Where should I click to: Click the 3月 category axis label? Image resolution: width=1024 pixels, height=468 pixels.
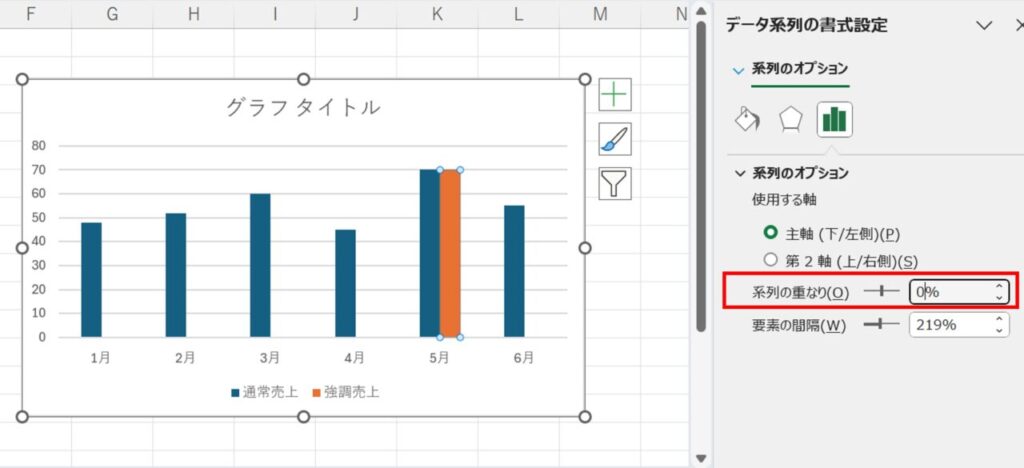click(x=270, y=358)
